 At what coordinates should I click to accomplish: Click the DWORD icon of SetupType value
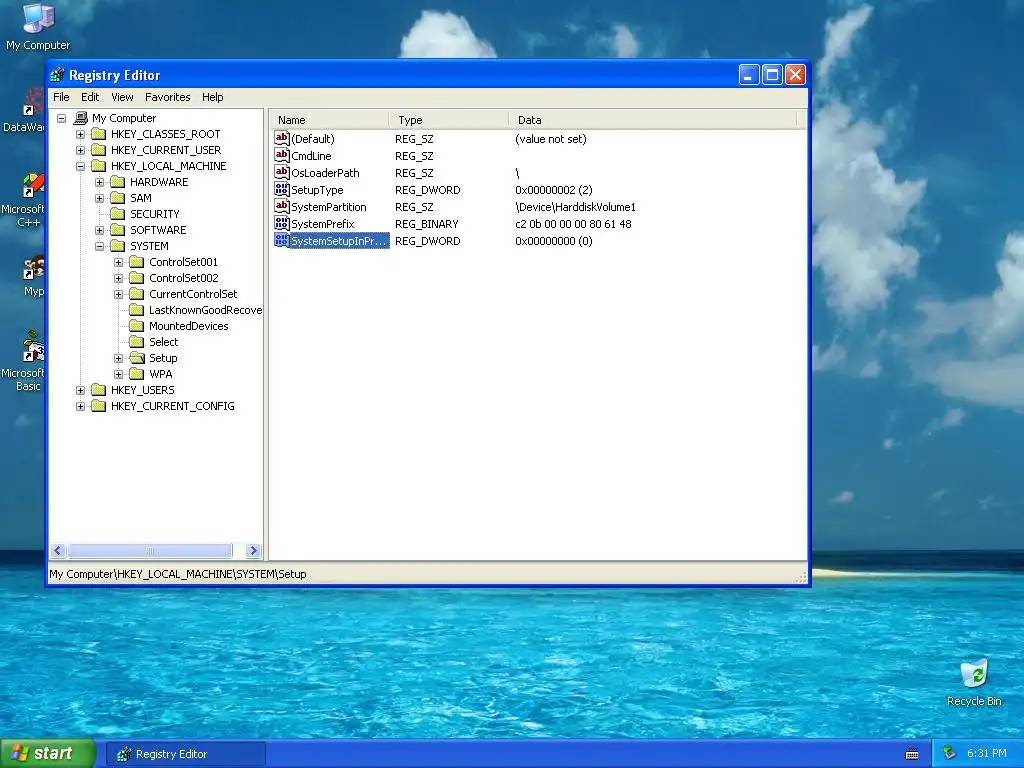[281, 189]
